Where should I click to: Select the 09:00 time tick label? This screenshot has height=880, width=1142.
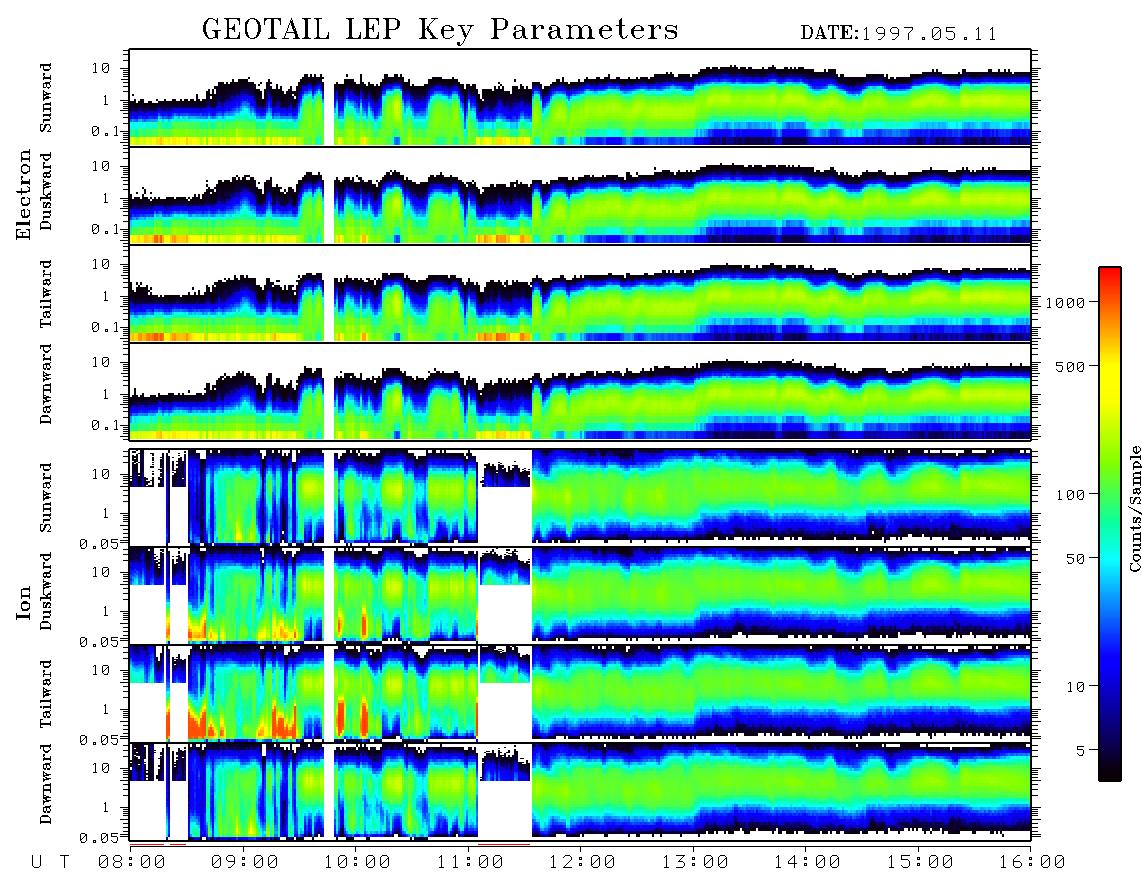coord(244,862)
